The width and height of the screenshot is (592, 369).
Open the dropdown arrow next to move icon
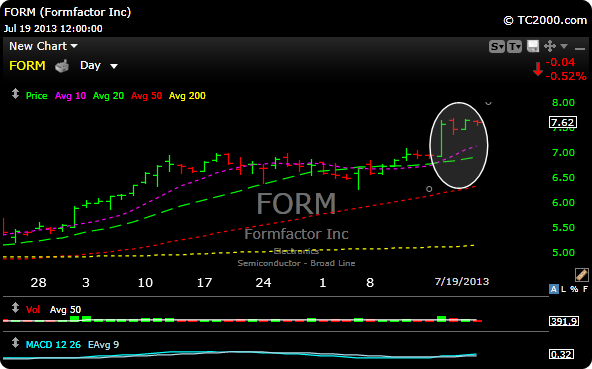(564, 46)
